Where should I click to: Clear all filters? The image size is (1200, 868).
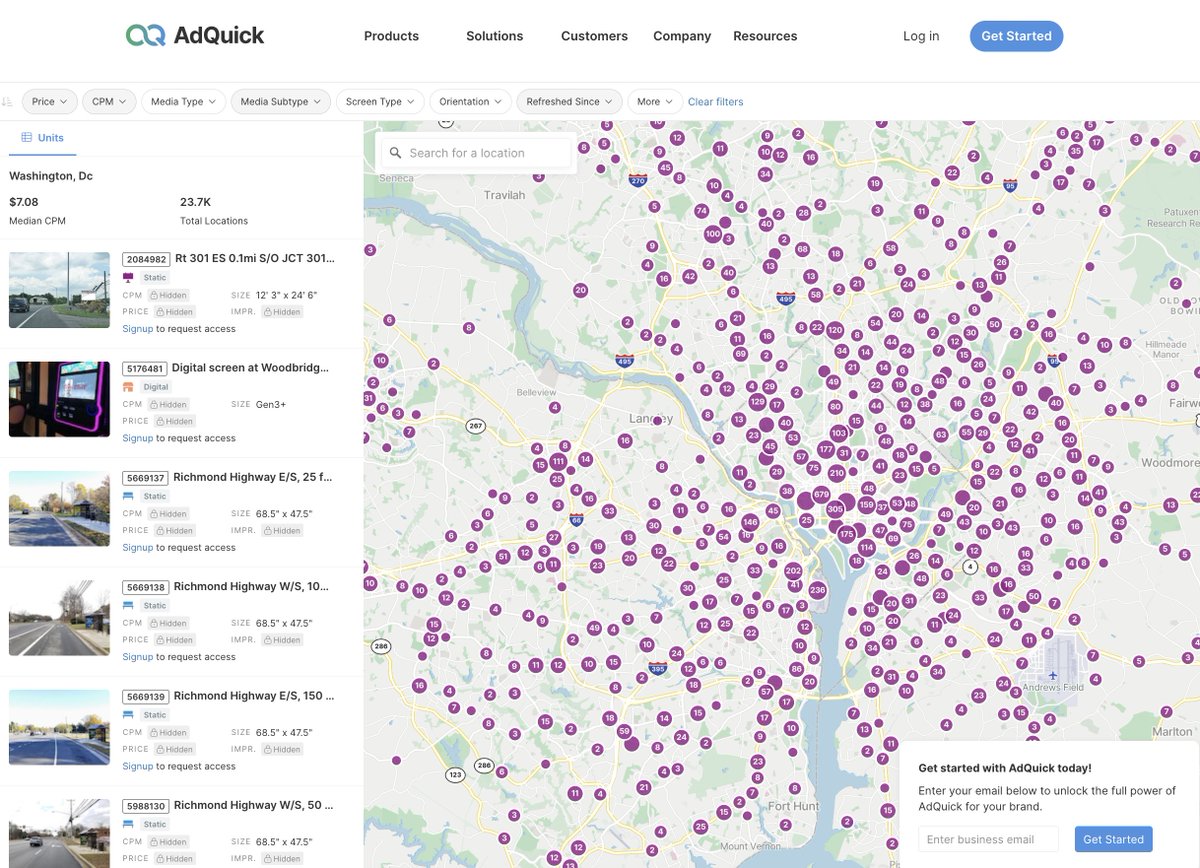(715, 102)
